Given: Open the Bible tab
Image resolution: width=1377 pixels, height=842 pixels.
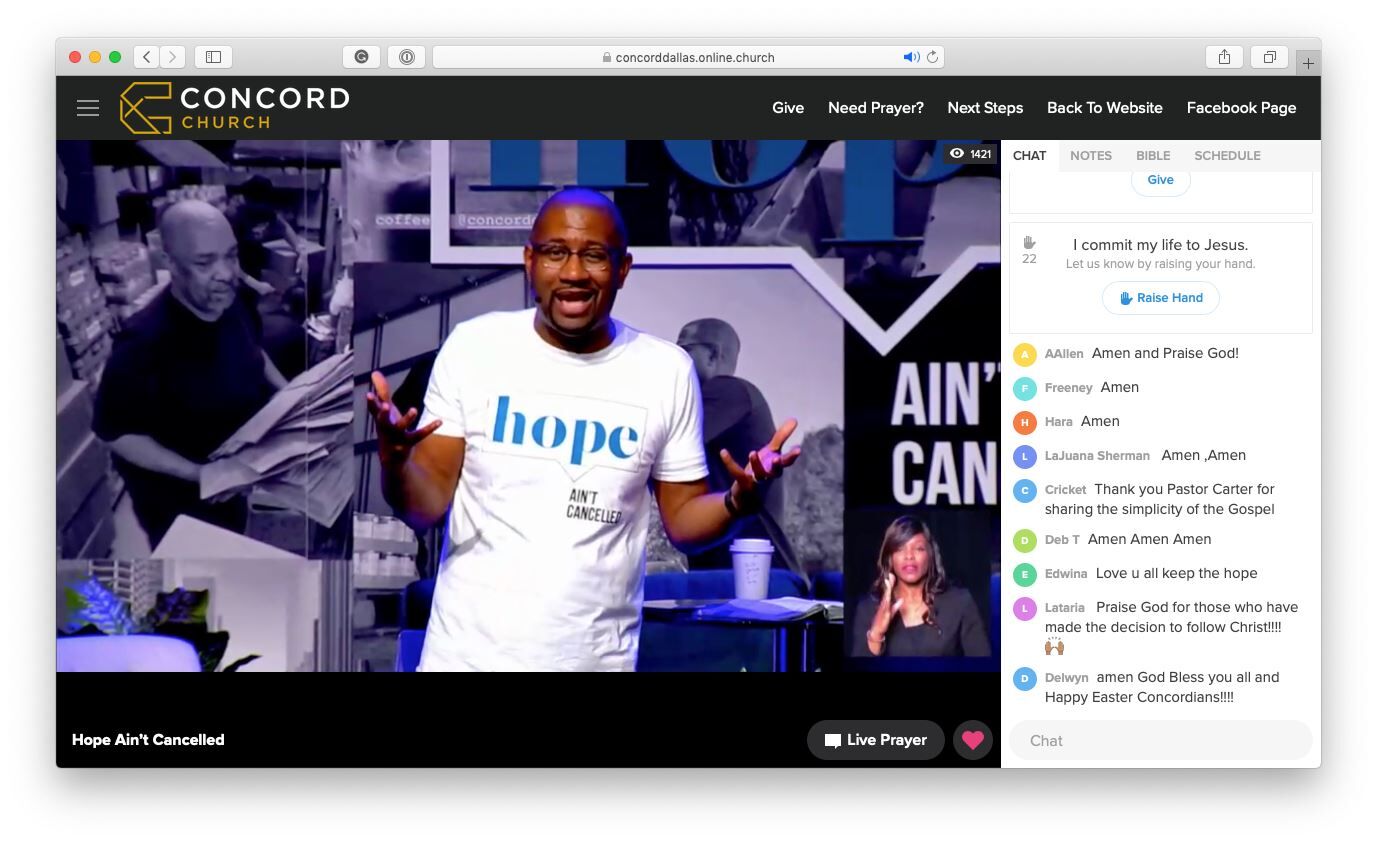Looking at the screenshot, I should (x=1152, y=156).
